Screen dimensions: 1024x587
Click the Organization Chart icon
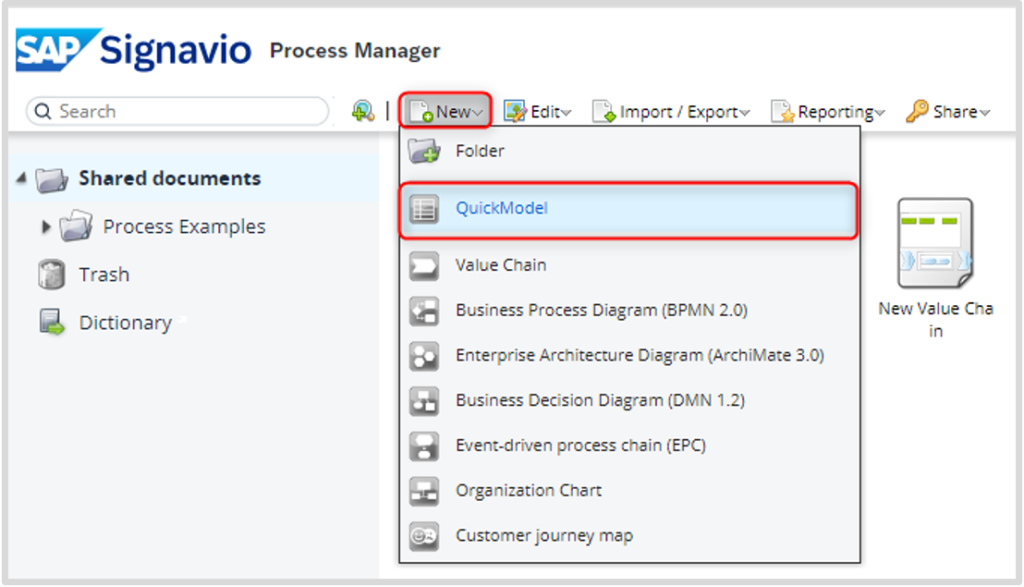(424, 491)
